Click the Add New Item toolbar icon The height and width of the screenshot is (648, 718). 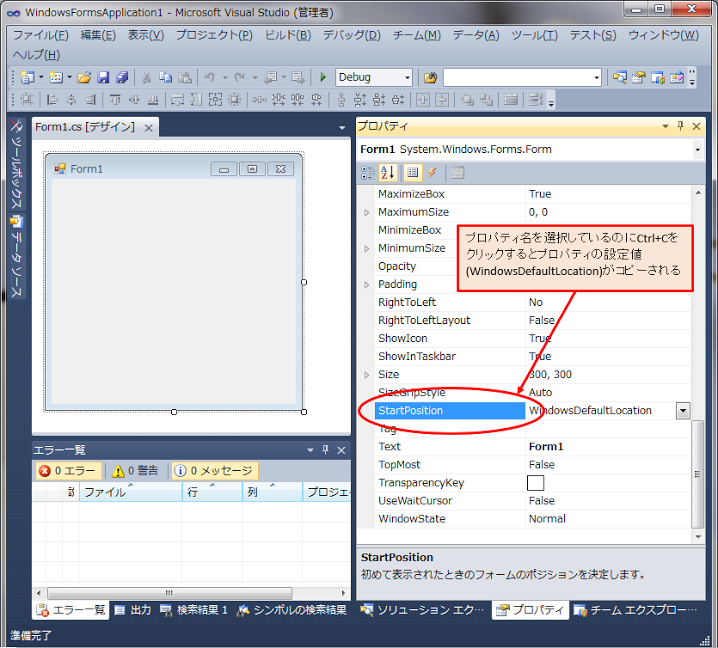[56, 77]
